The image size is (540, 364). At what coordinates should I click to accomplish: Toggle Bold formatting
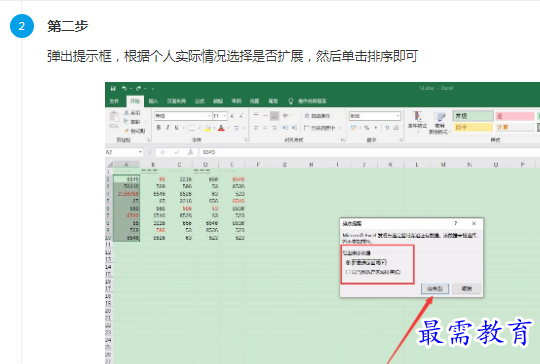coord(159,128)
